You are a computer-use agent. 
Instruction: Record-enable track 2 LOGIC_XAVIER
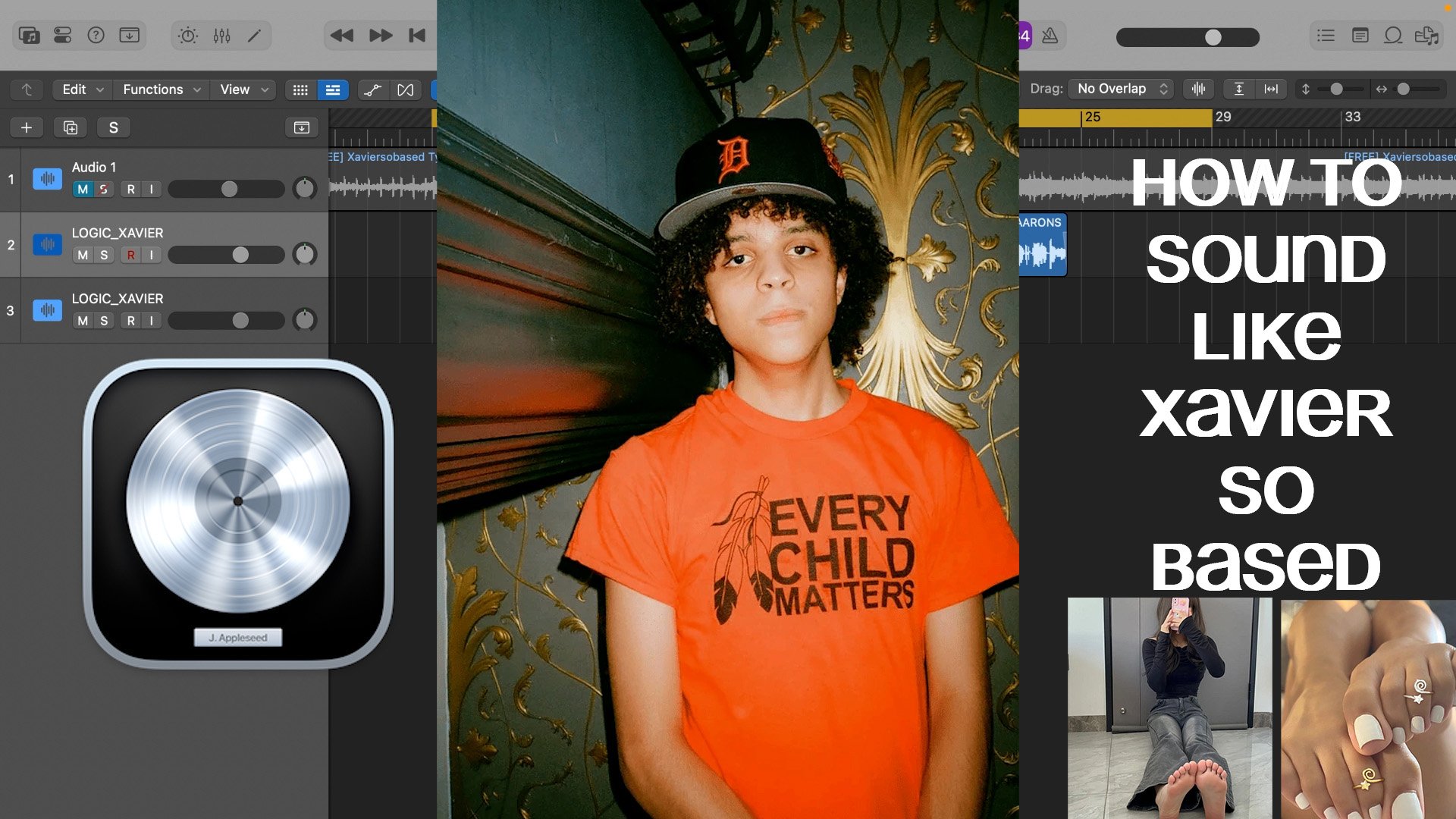point(131,255)
